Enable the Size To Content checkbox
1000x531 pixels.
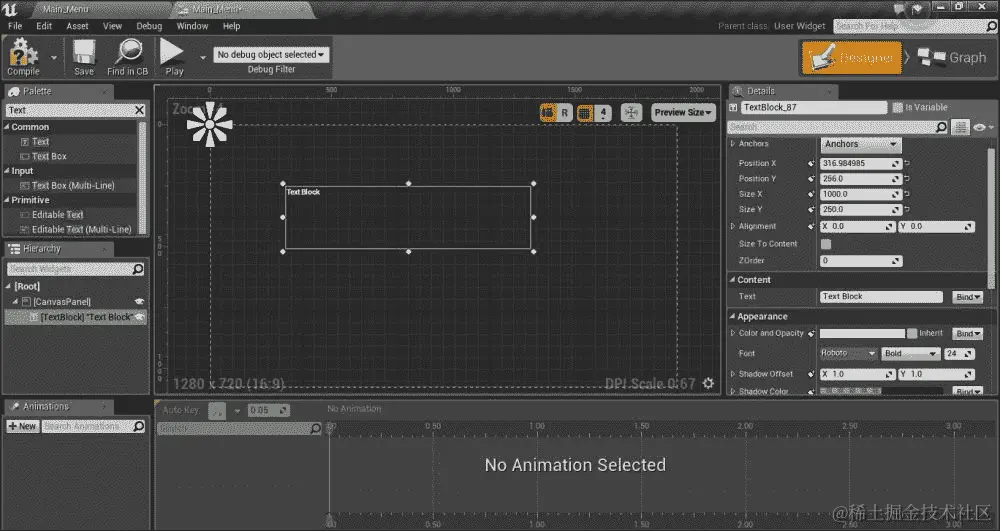click(826, 244)
